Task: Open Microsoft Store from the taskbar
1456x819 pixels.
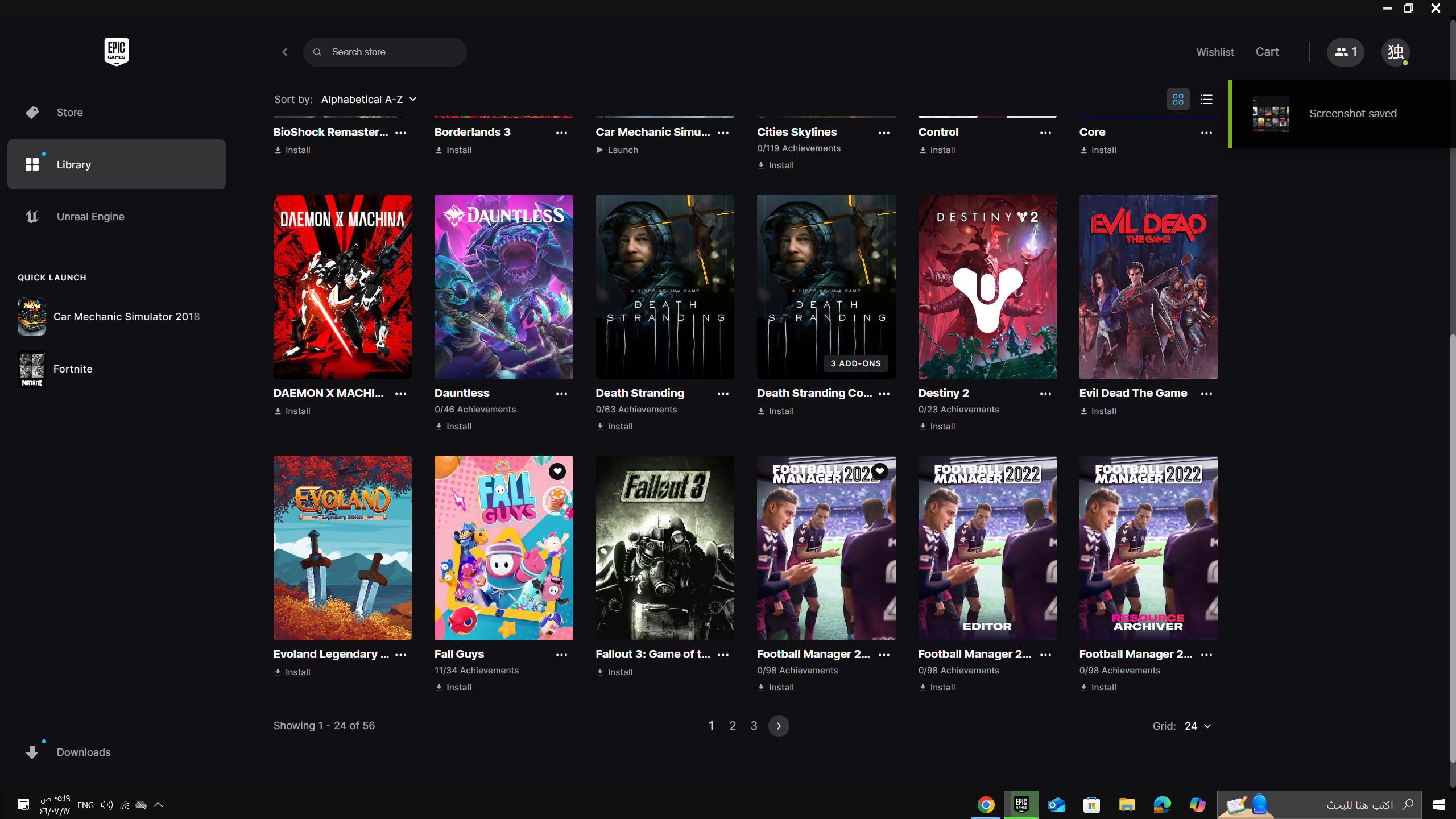Action: (1091, 805)
